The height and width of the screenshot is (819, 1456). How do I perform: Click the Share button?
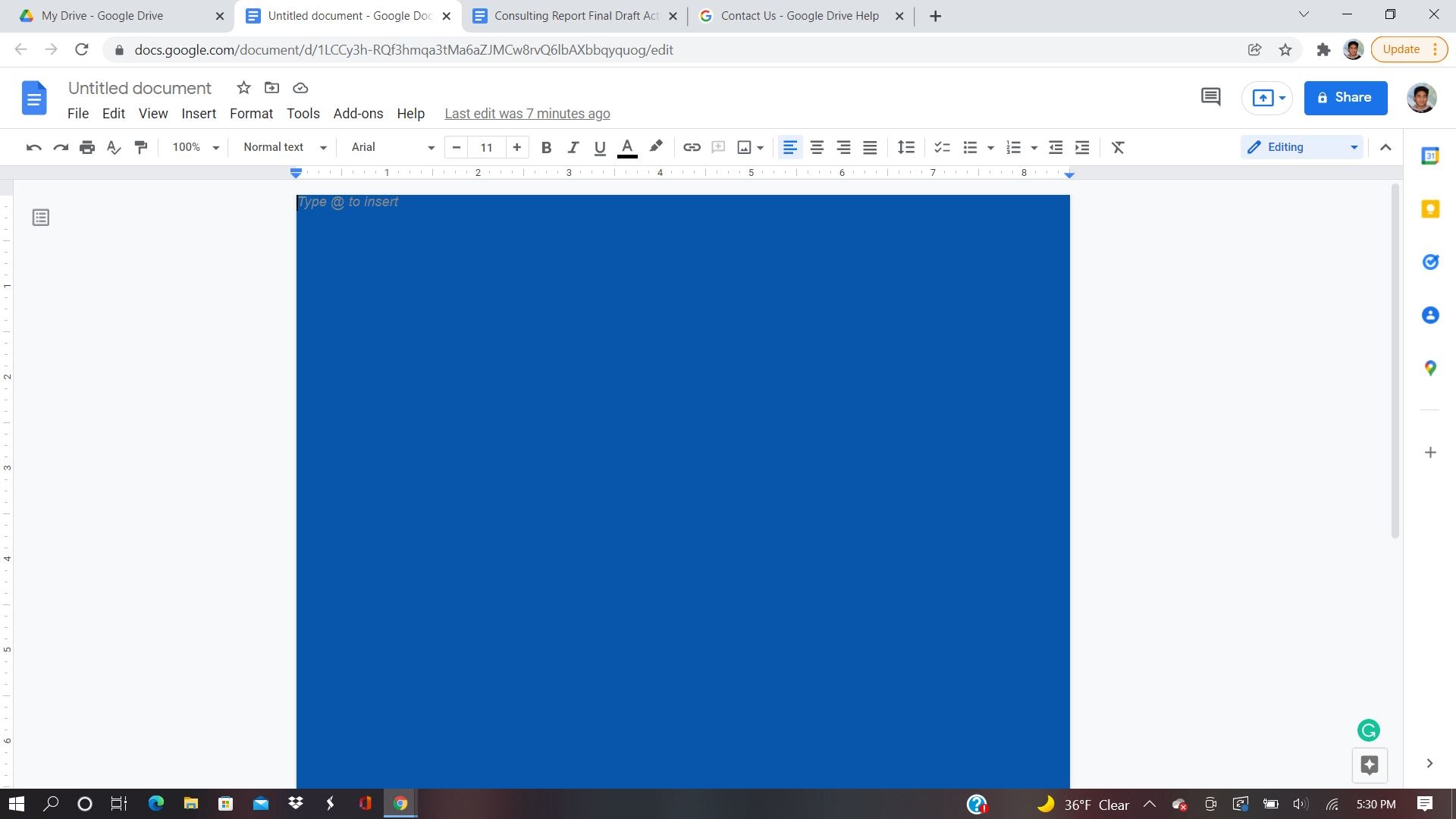point(1346,97)
